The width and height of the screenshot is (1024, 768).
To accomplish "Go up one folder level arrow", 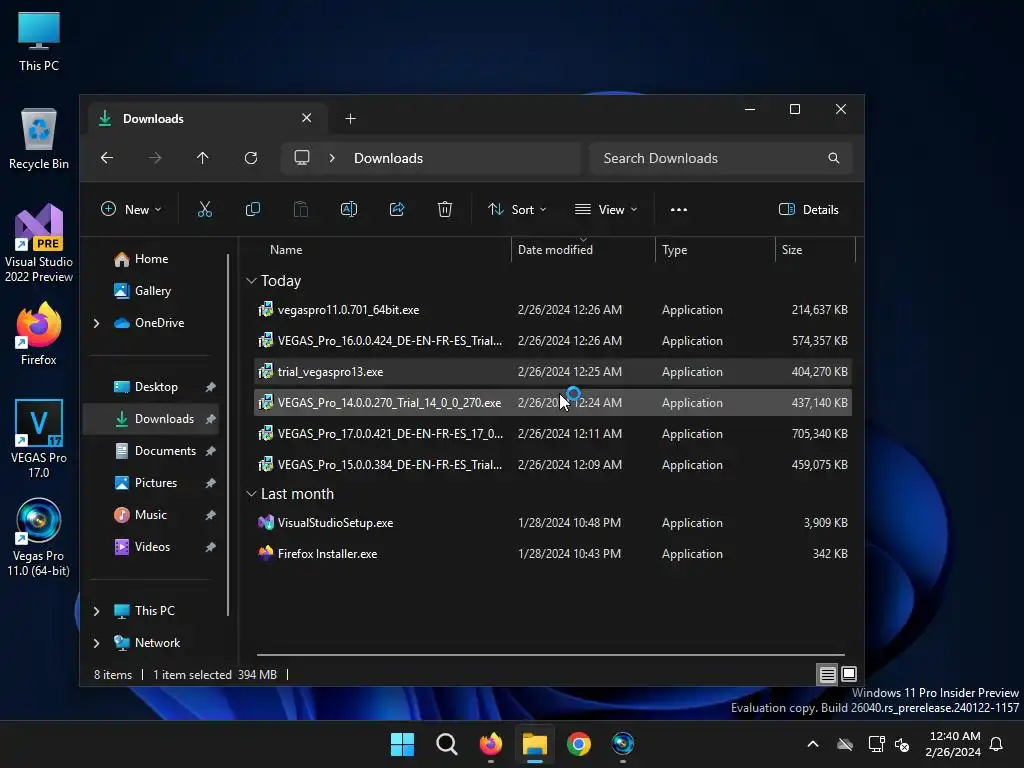I will coord(202,158).
